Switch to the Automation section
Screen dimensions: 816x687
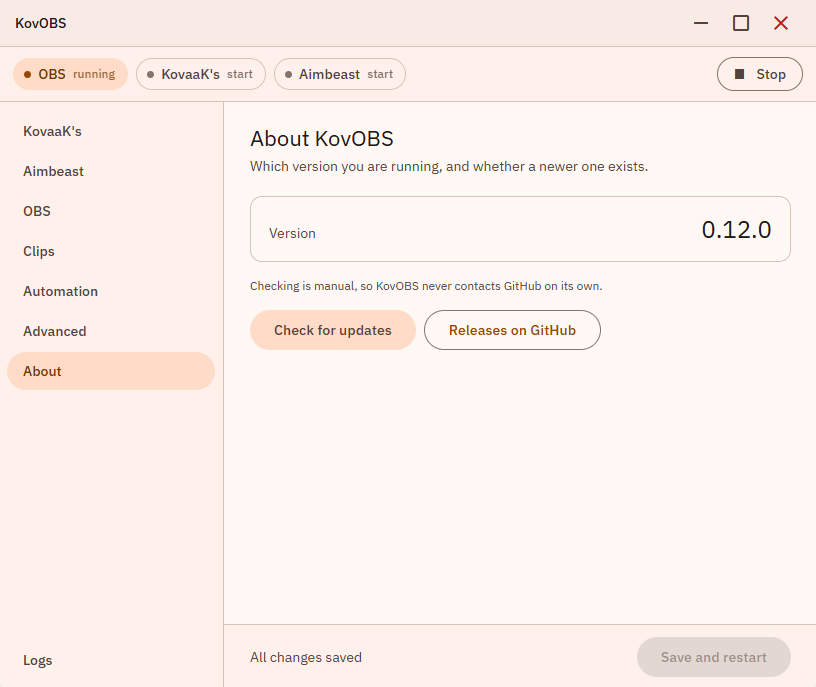111,291
